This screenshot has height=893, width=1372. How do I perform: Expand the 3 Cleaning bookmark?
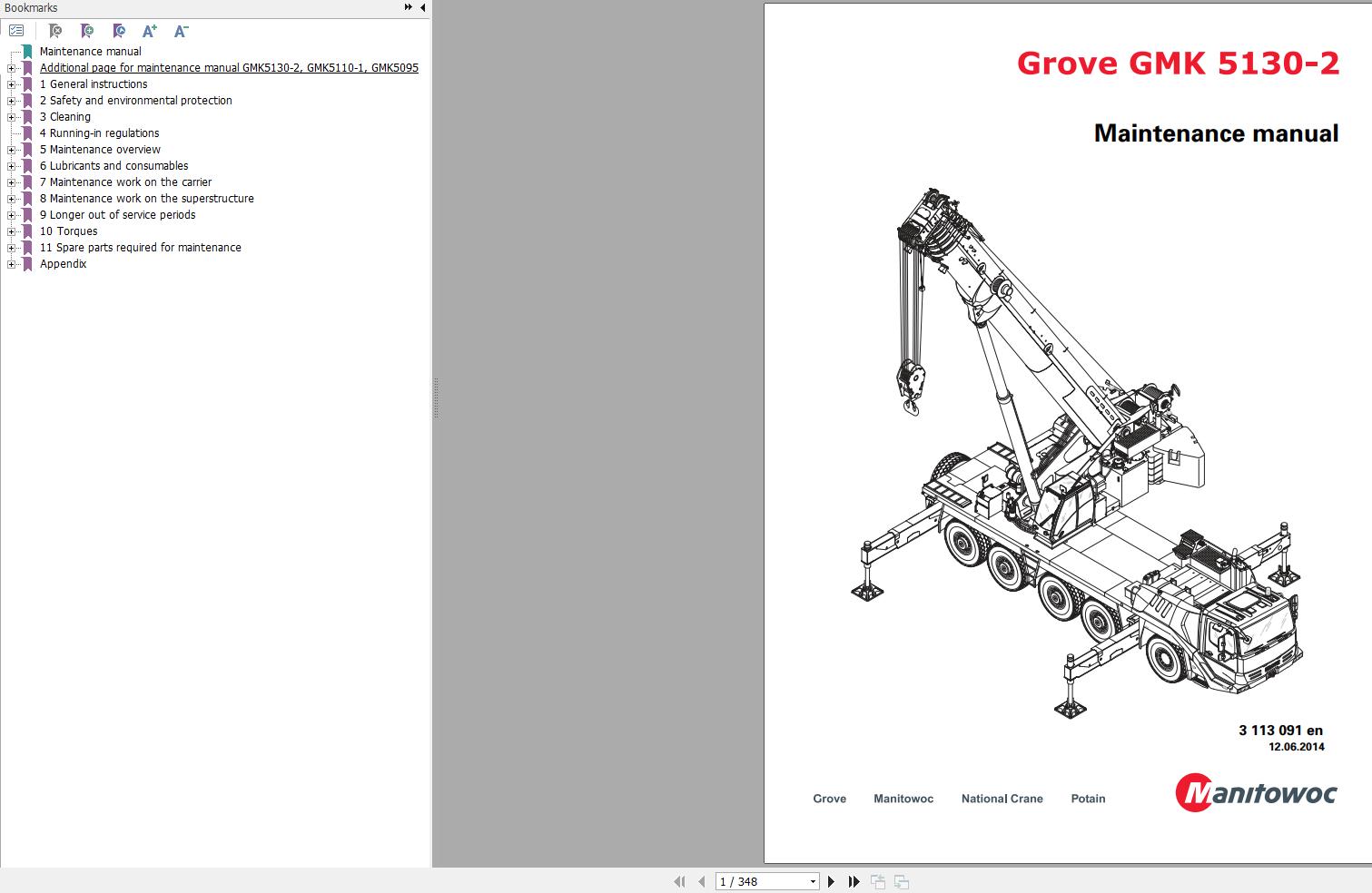(x=12, y=117)
